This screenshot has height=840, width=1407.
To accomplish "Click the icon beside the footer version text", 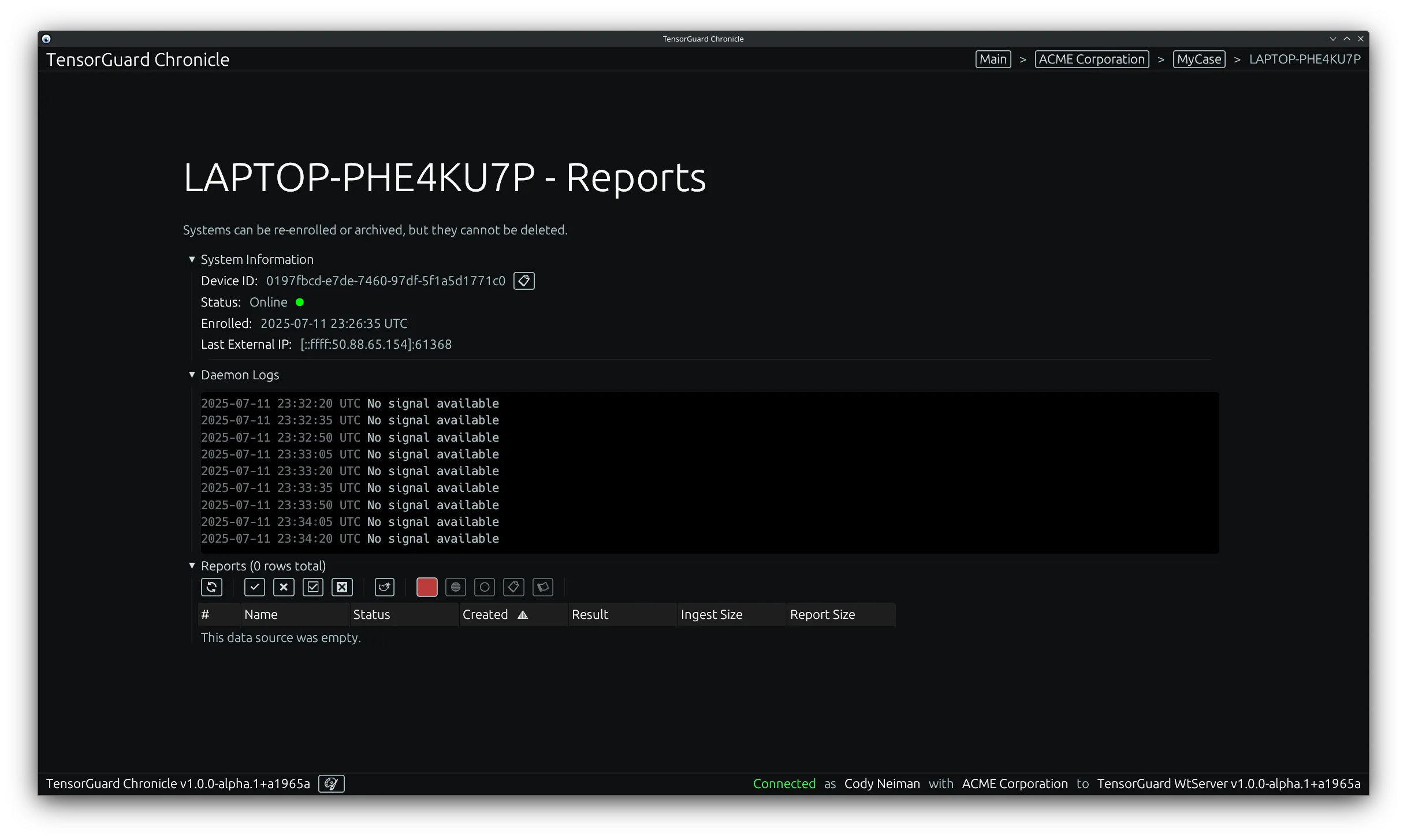I will pos(332,783).
